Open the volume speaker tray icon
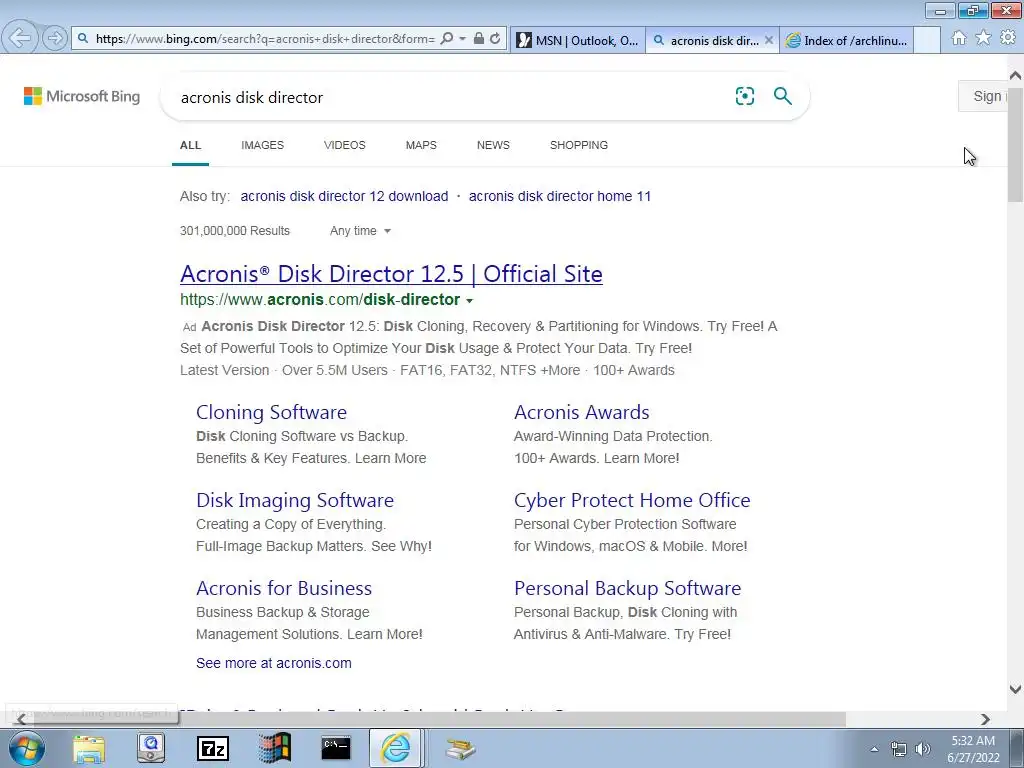The image size is (1024, 768). [923, 749]
